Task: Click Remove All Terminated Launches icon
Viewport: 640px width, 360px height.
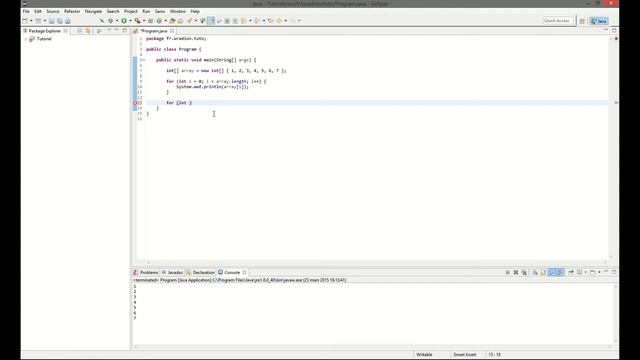Action: tap(524, 272)
